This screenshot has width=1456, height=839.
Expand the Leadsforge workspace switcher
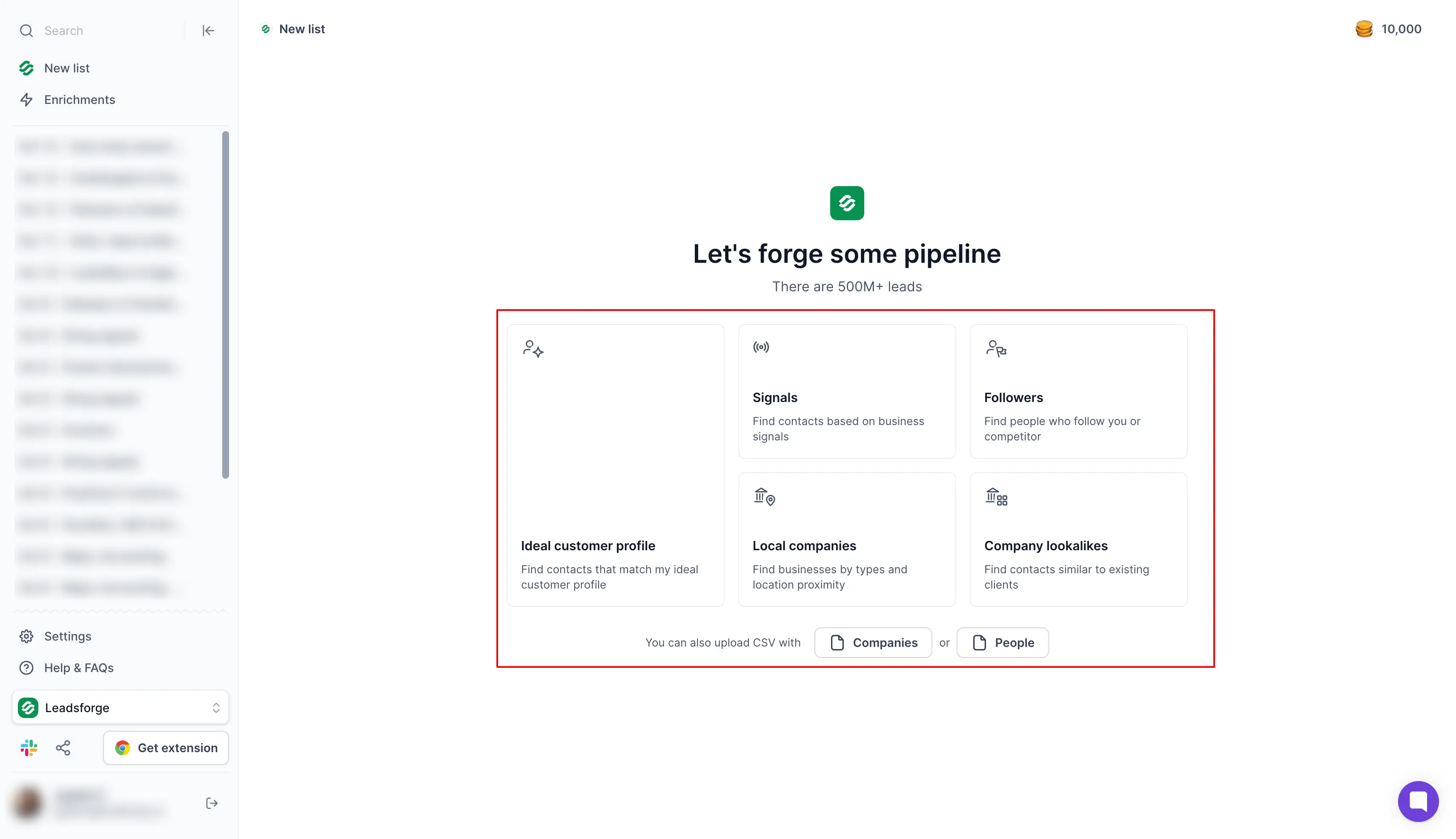click(x=120, y=708)
